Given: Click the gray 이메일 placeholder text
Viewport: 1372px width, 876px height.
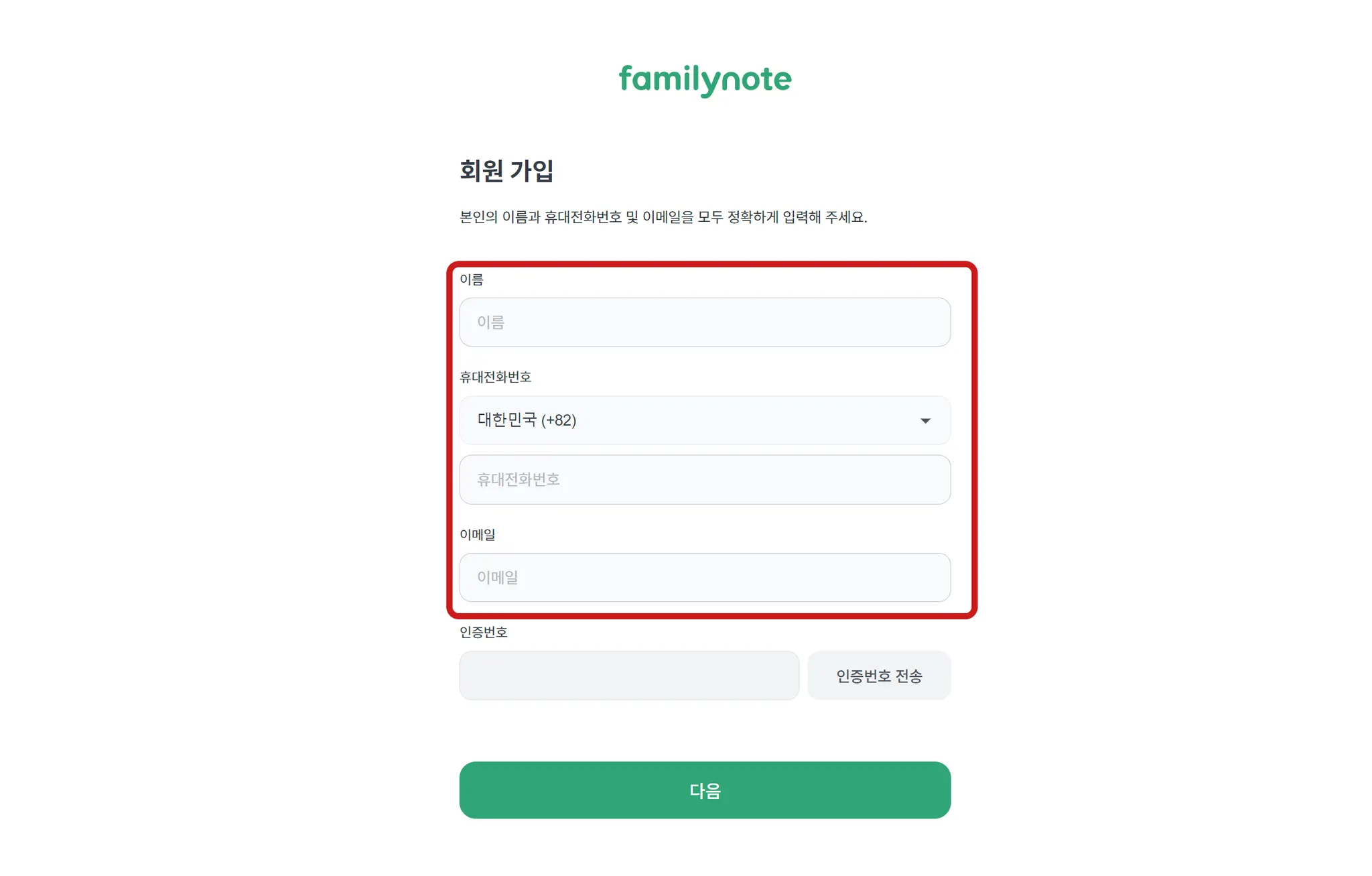Looking at the screenshot, I should (497, 578).
